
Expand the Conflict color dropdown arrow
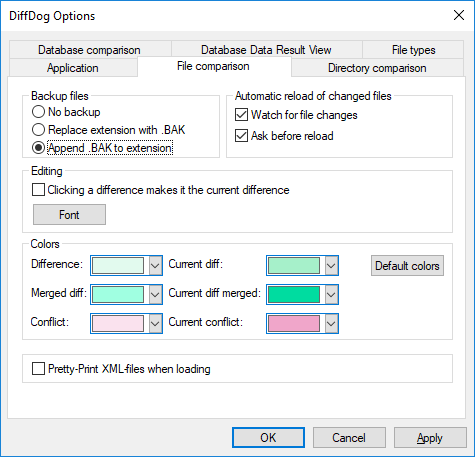pyautogui.click(x=155, y=323)
